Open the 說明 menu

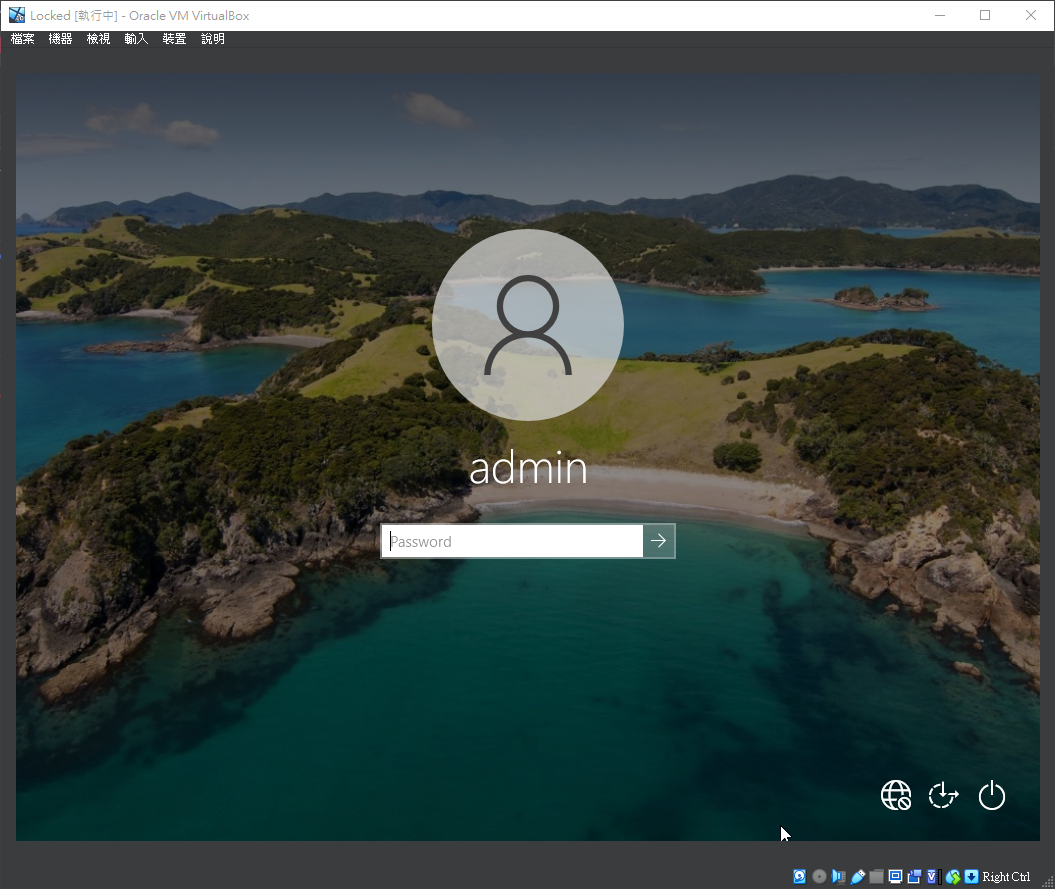tap(212, 39)
